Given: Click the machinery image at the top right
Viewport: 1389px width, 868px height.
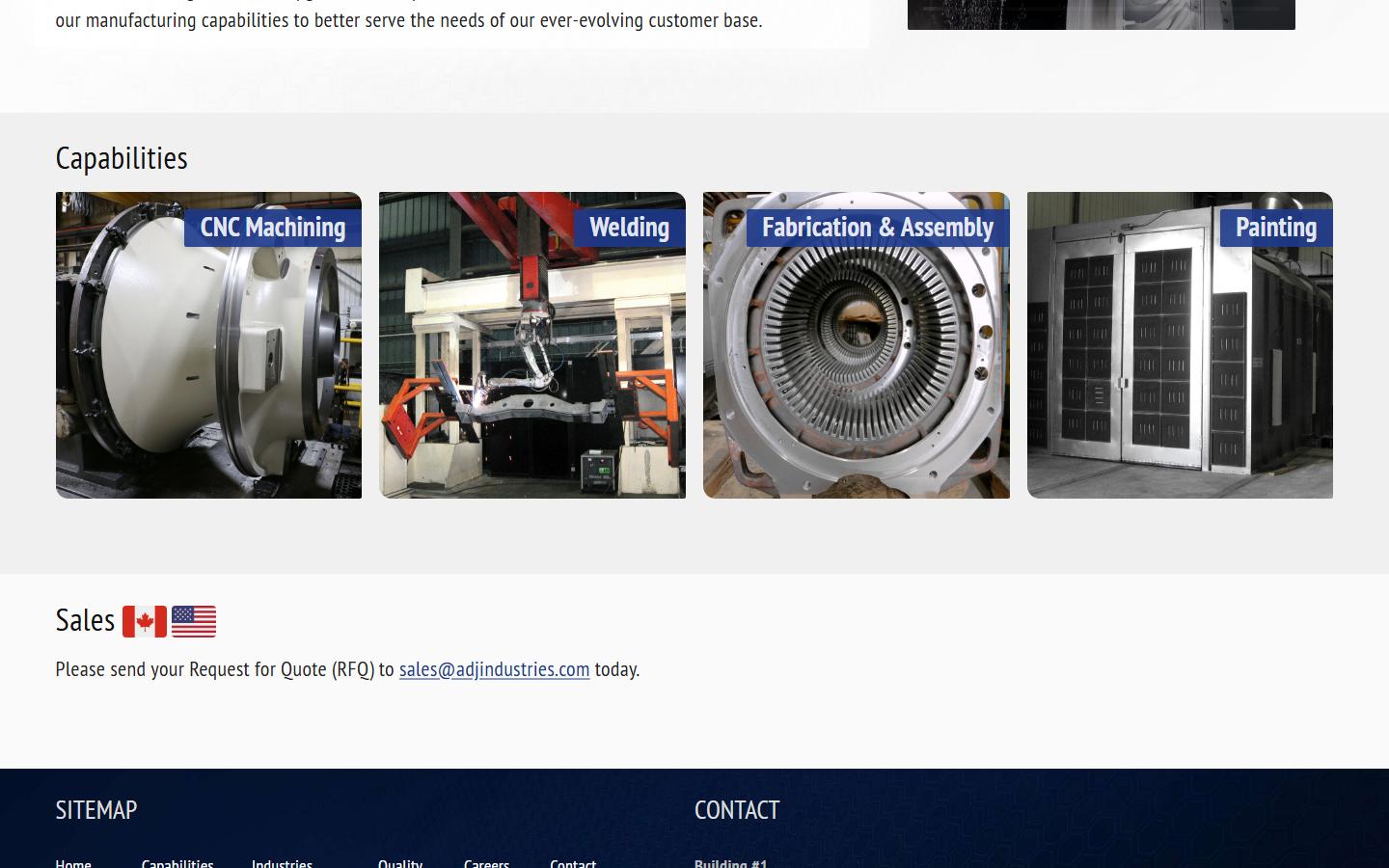Looking at the screenshot, I should 1101,14.
